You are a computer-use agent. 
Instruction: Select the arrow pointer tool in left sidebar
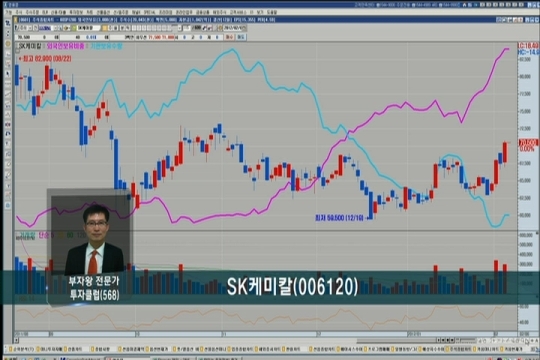[8, 74]
